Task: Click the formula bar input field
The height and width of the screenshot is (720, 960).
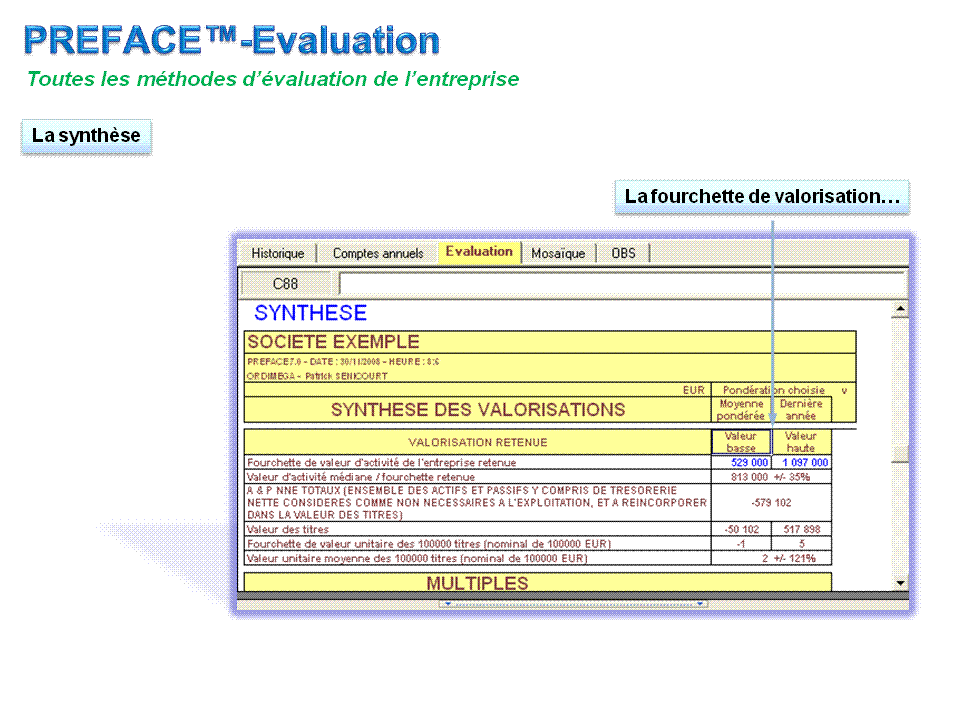Action: click(621, 283)
